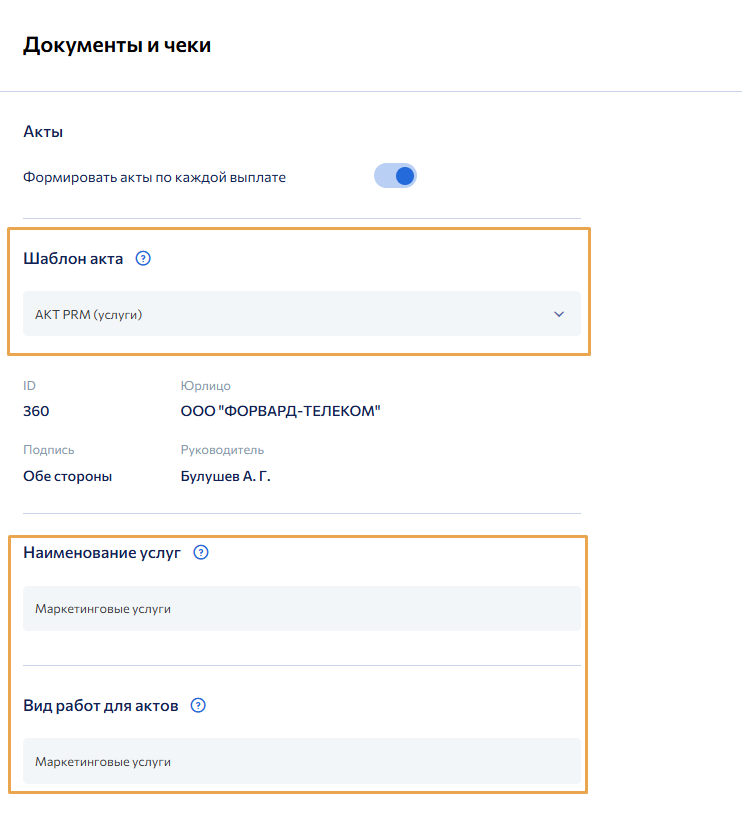The width and height of the screenshot is (742, 827).
Task: Click the Наименование услуг label text
Action: pyautogui.click(x=101, y=552)
